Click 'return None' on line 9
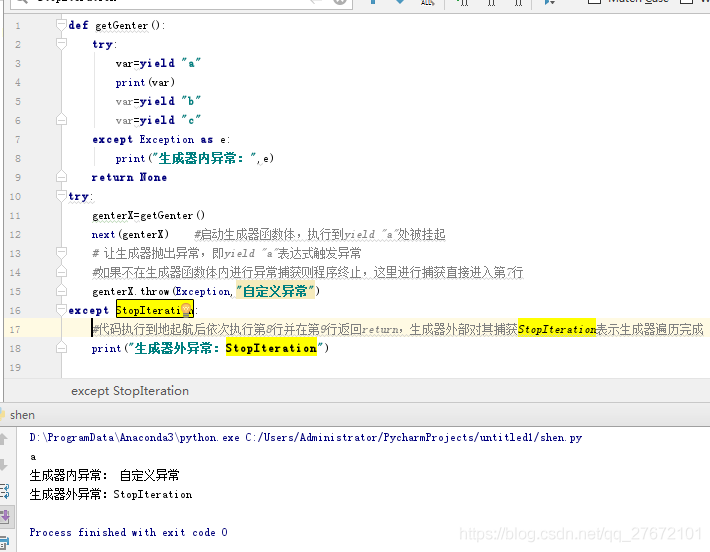Image resolution: width=710 pixels, height=552 pixels. [129, 177]
